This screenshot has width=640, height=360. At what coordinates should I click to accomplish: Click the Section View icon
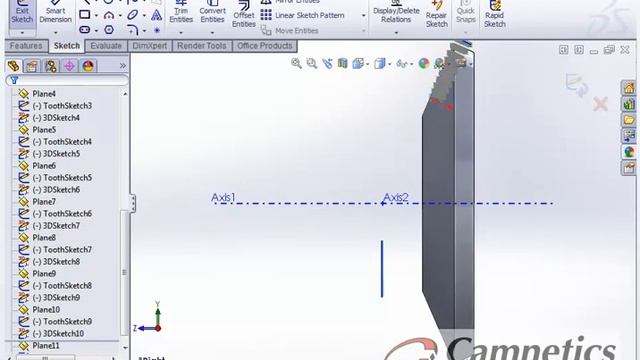click(x=342, y=63)
